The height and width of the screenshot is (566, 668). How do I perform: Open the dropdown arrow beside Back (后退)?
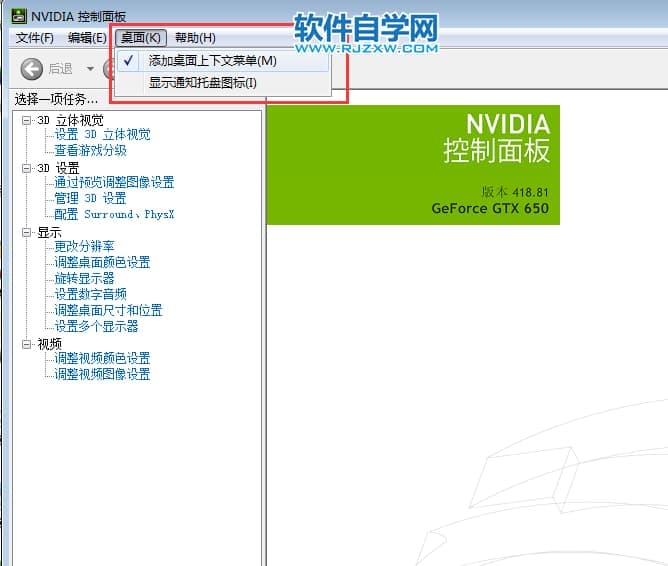pyautogui.click(x=90, y=69)
